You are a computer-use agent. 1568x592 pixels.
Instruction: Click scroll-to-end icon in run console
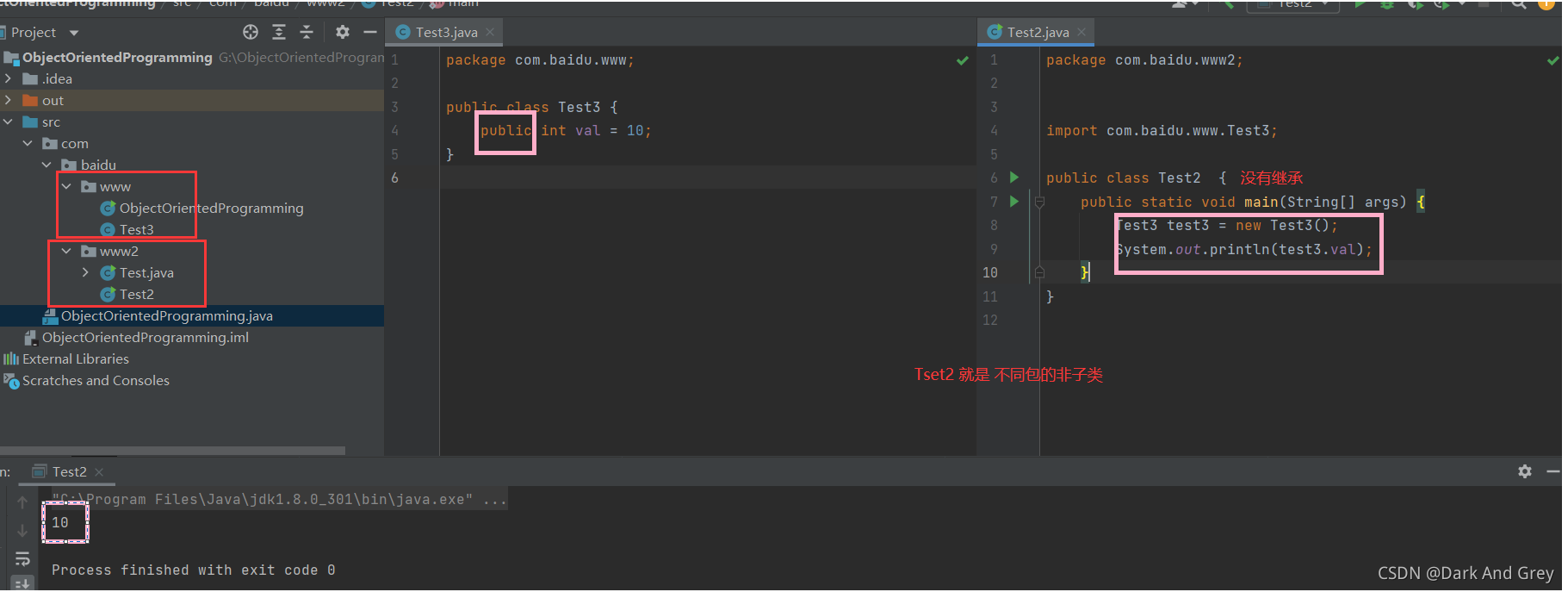point(22,583)
